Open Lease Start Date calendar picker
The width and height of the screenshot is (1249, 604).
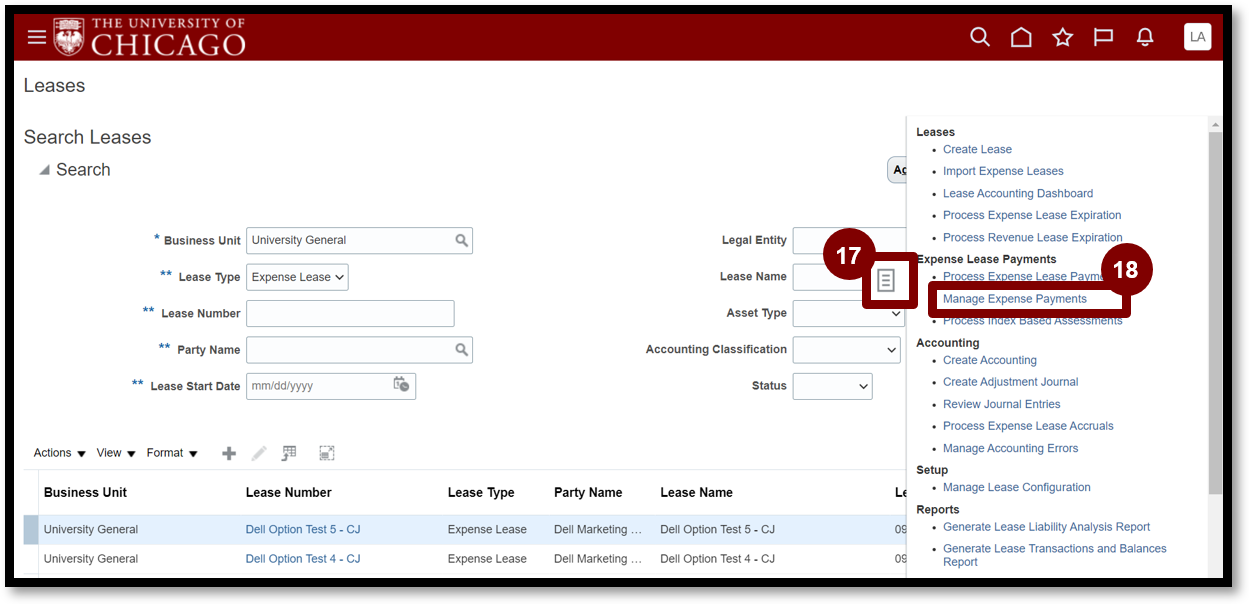401,385
